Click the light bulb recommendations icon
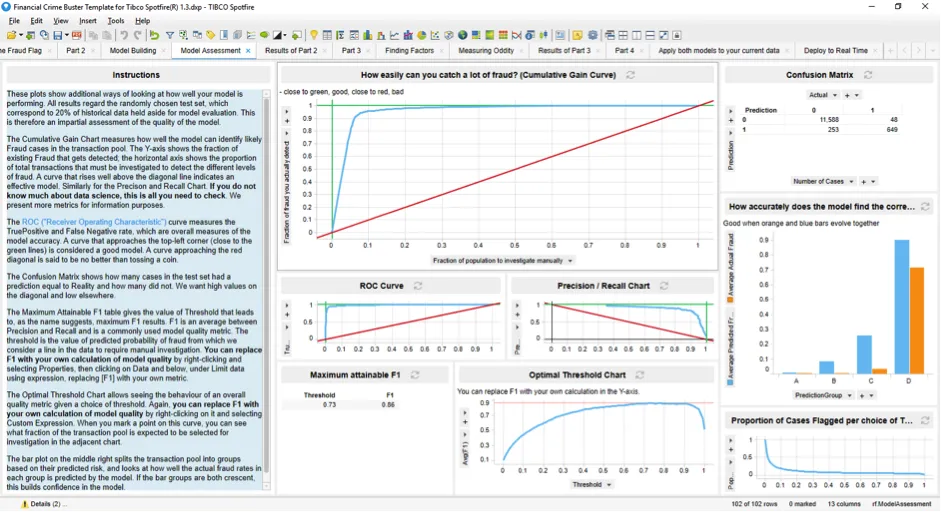The image size is (941, 512). coord(313,35)
